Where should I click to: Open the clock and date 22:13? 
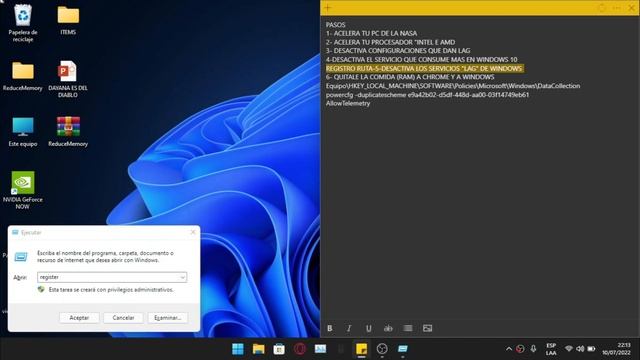(616, 349)
